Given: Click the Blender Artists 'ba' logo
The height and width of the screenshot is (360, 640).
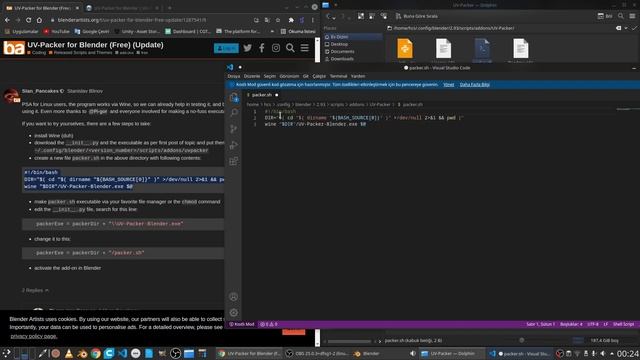Looking at the screenshot, I should pos(14,48).
